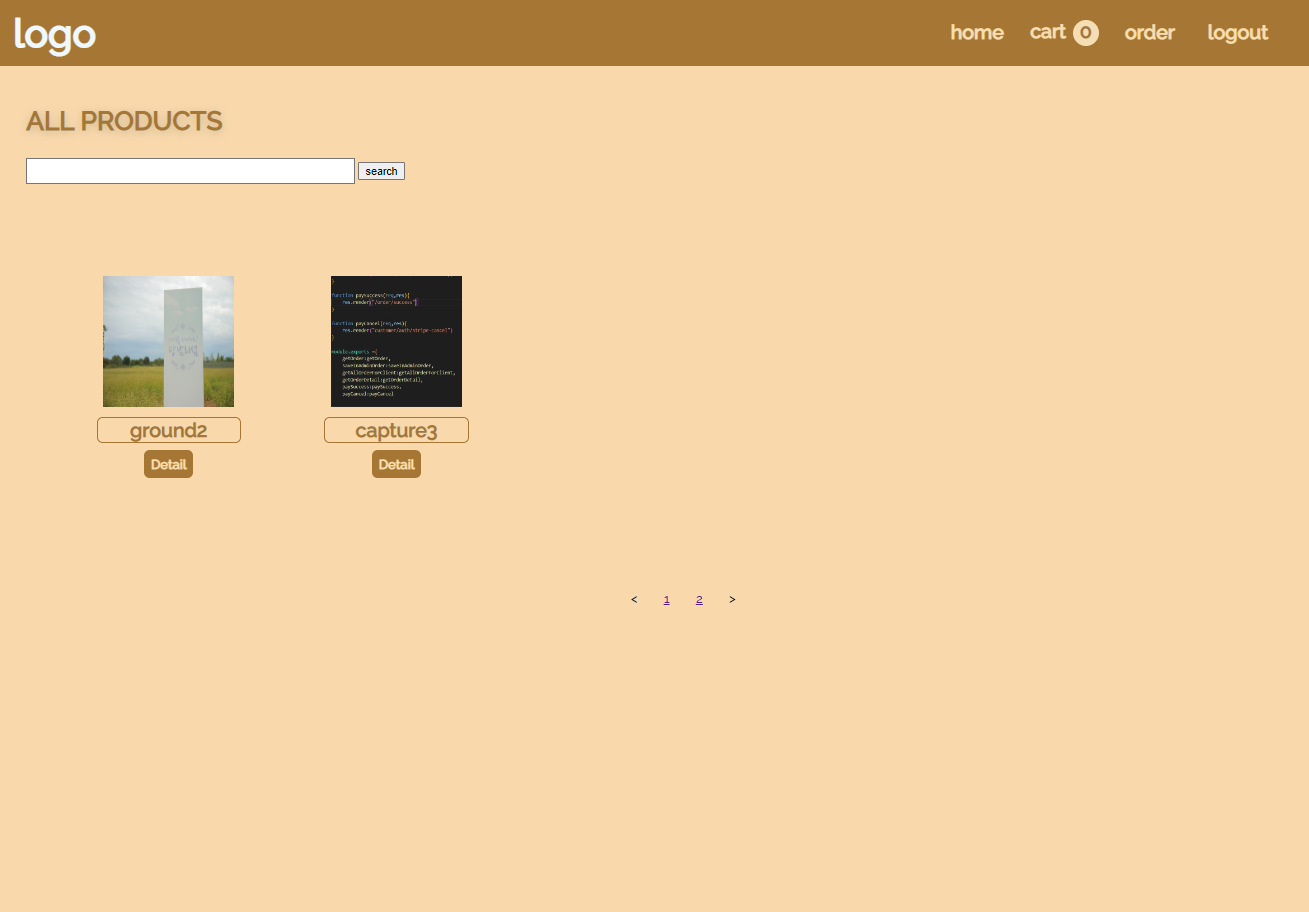This screenshot has width=1309, height=912.
Task: Select the ground2 product name
Action: [x=169, y=430]
